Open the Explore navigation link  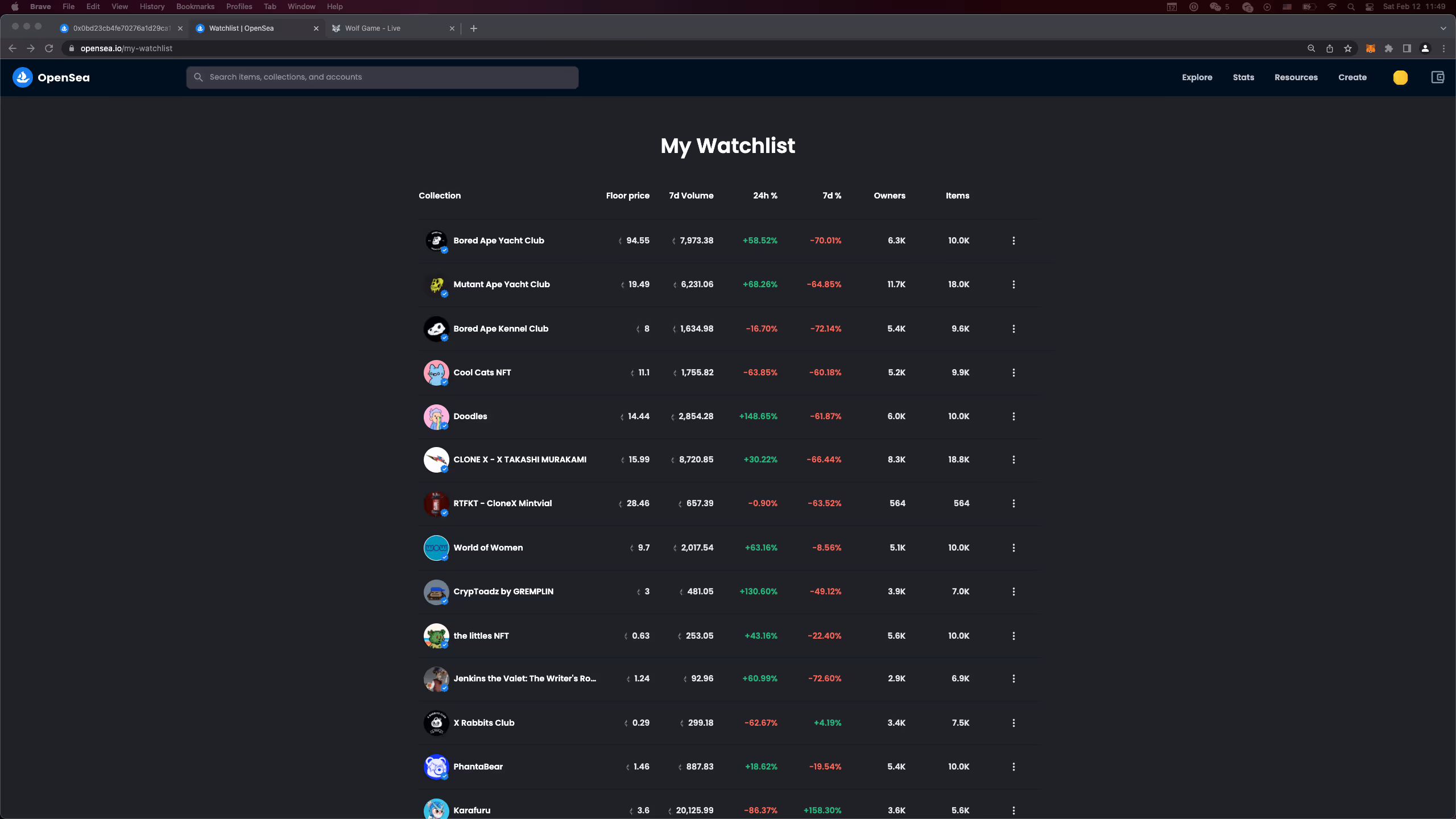point(1197,77)
